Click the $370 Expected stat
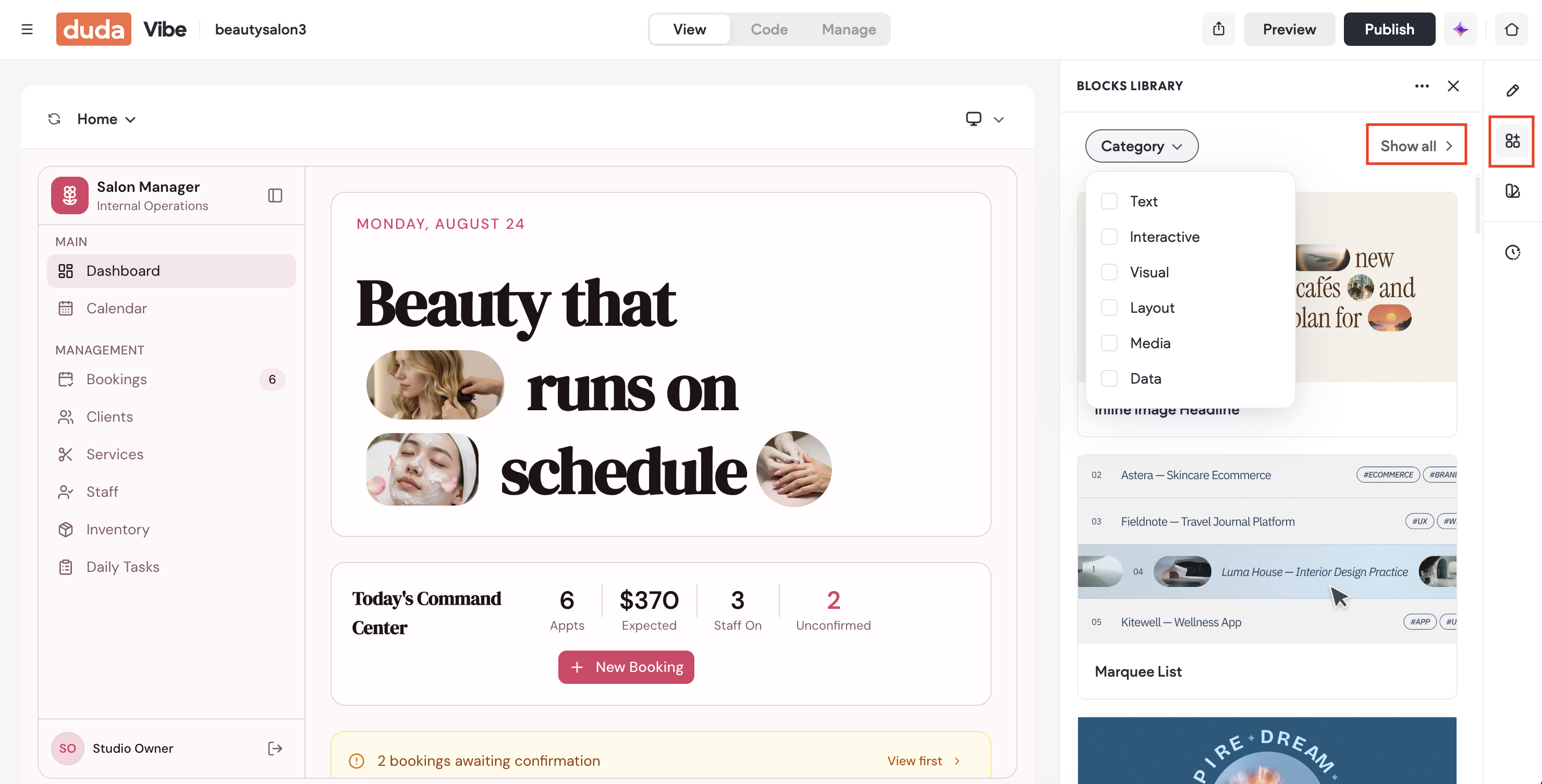The width and height of the screenshot is (1542, 784). [649, 609]
